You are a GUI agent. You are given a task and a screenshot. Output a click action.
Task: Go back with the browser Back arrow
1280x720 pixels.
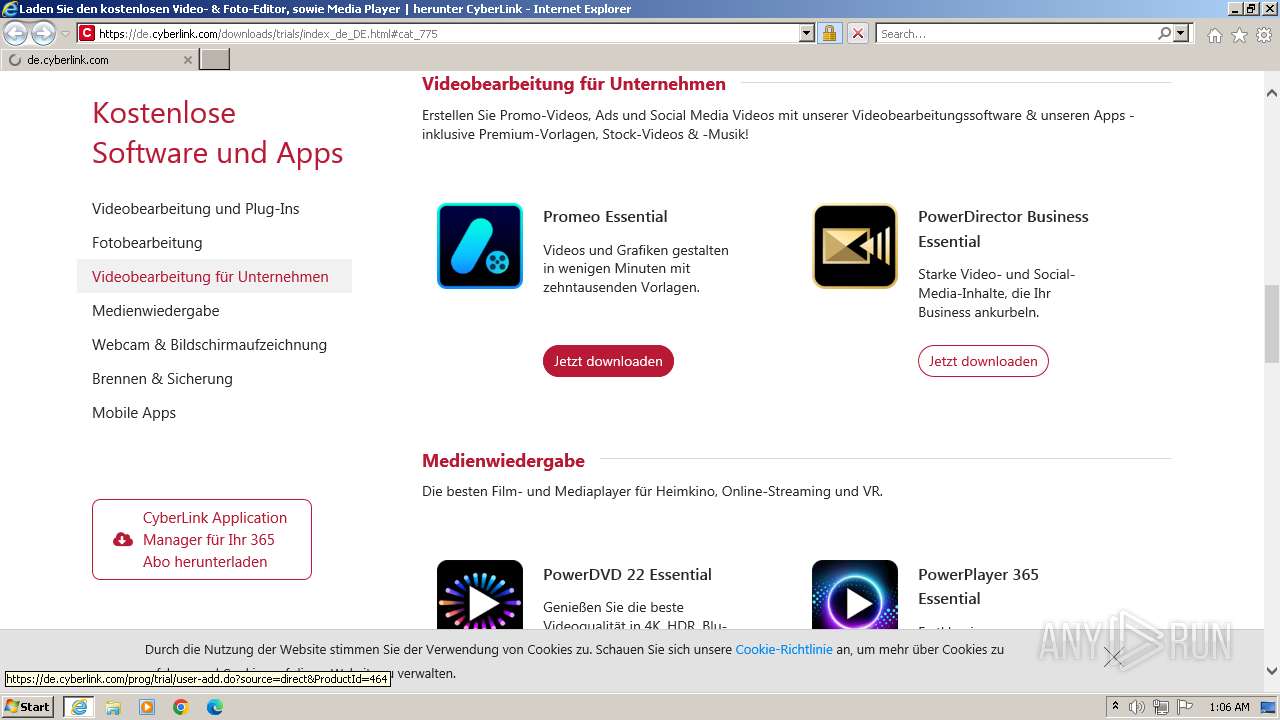pyautogui.click(x=16, y=33)
